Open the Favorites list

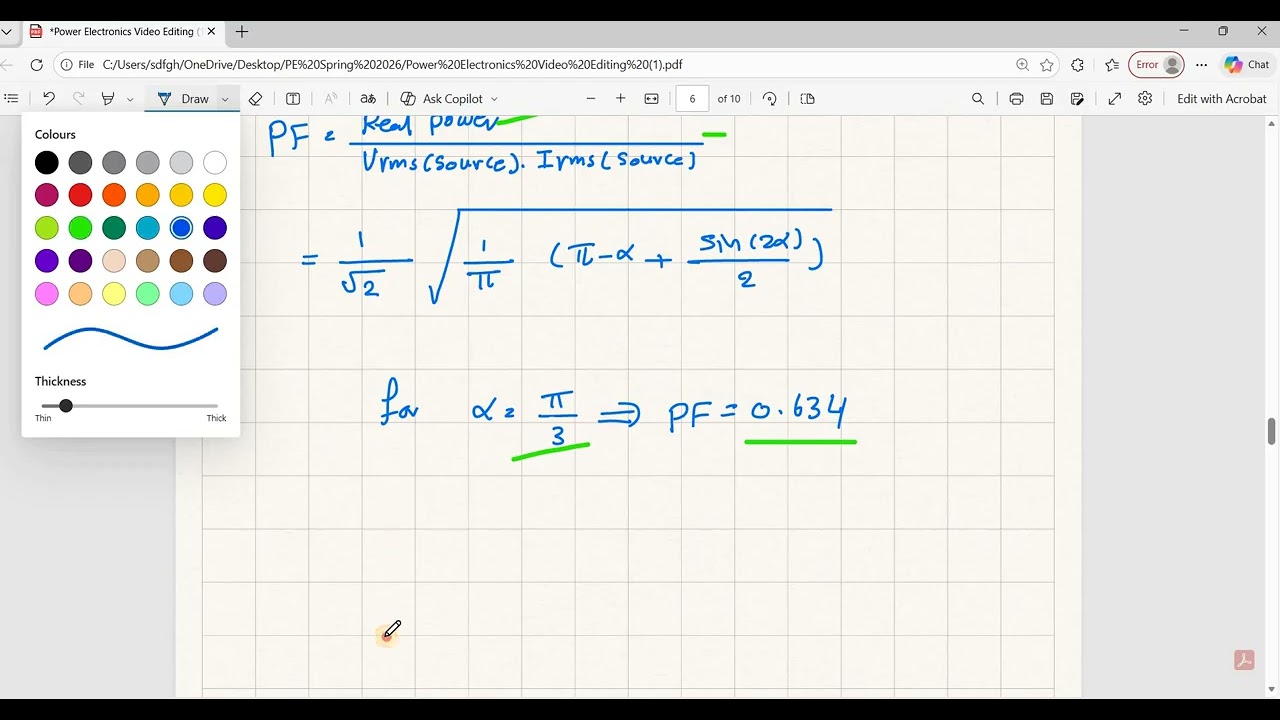point(1112,65)
